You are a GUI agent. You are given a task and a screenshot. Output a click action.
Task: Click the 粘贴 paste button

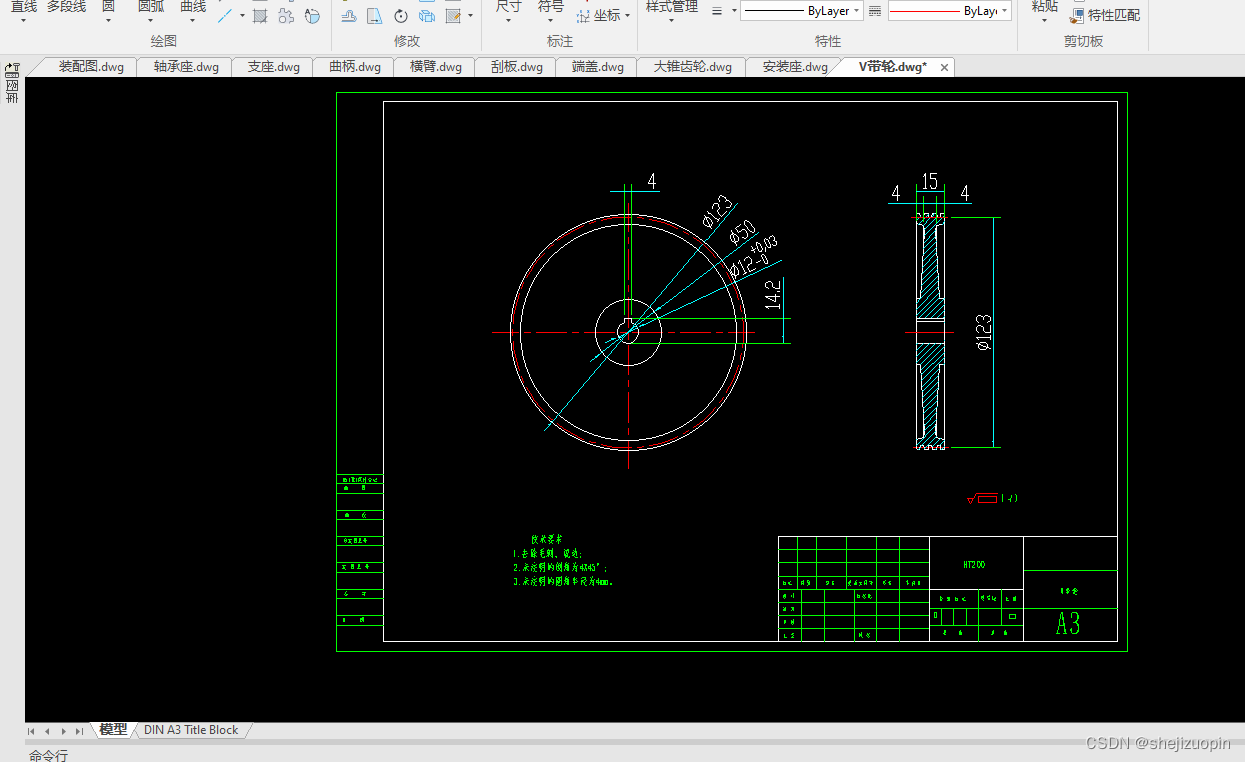[x=1044, y=8]
